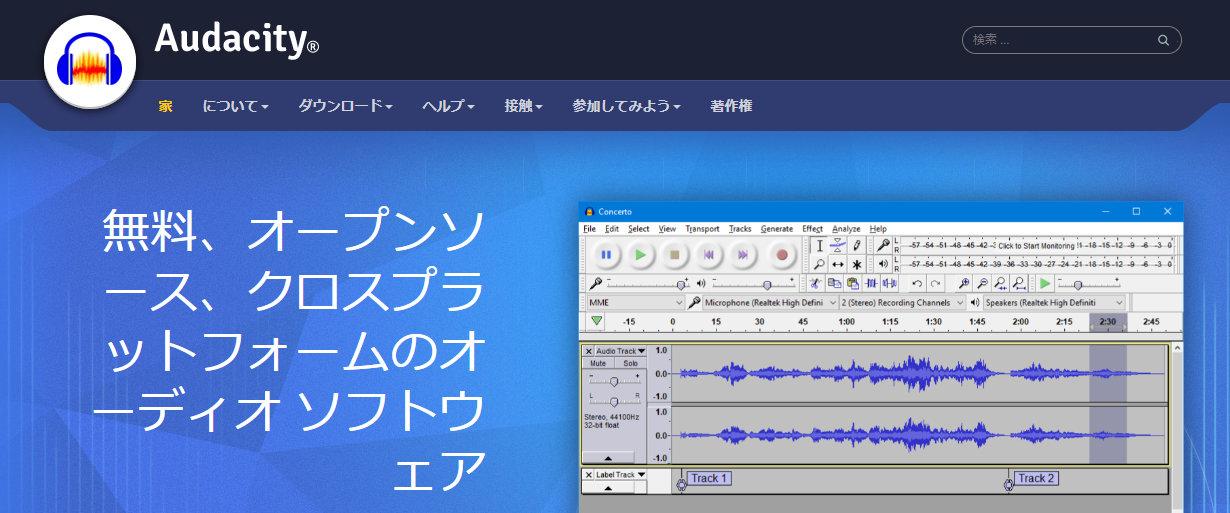The image size is (1230, 513).
Task: Close the Audio Track with X
Action: tap(589, 351)
